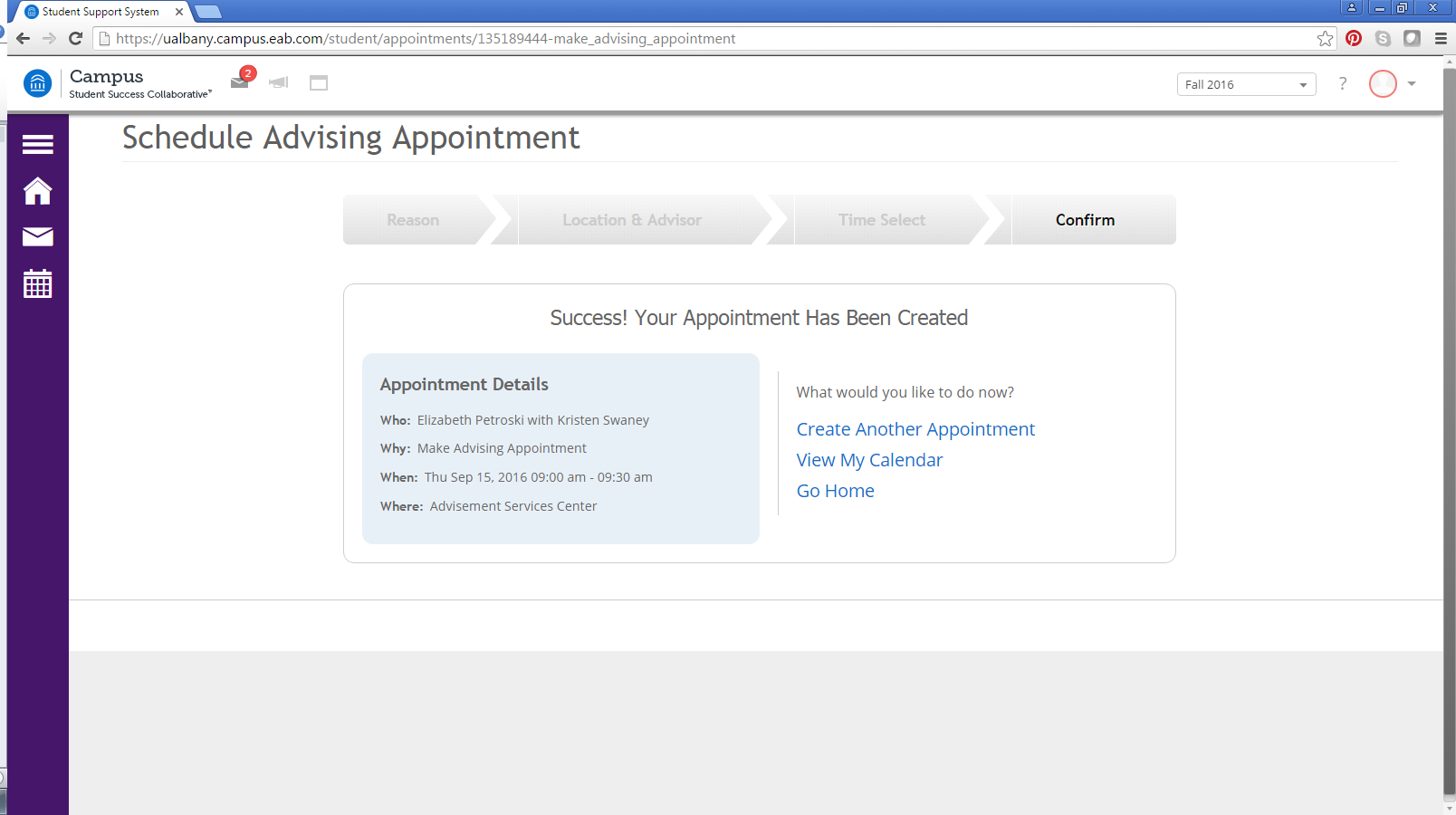This screenshot has height=815, width=1456.
Task: Open mail from the sidebar envelope icon
Action: [37, 237]
